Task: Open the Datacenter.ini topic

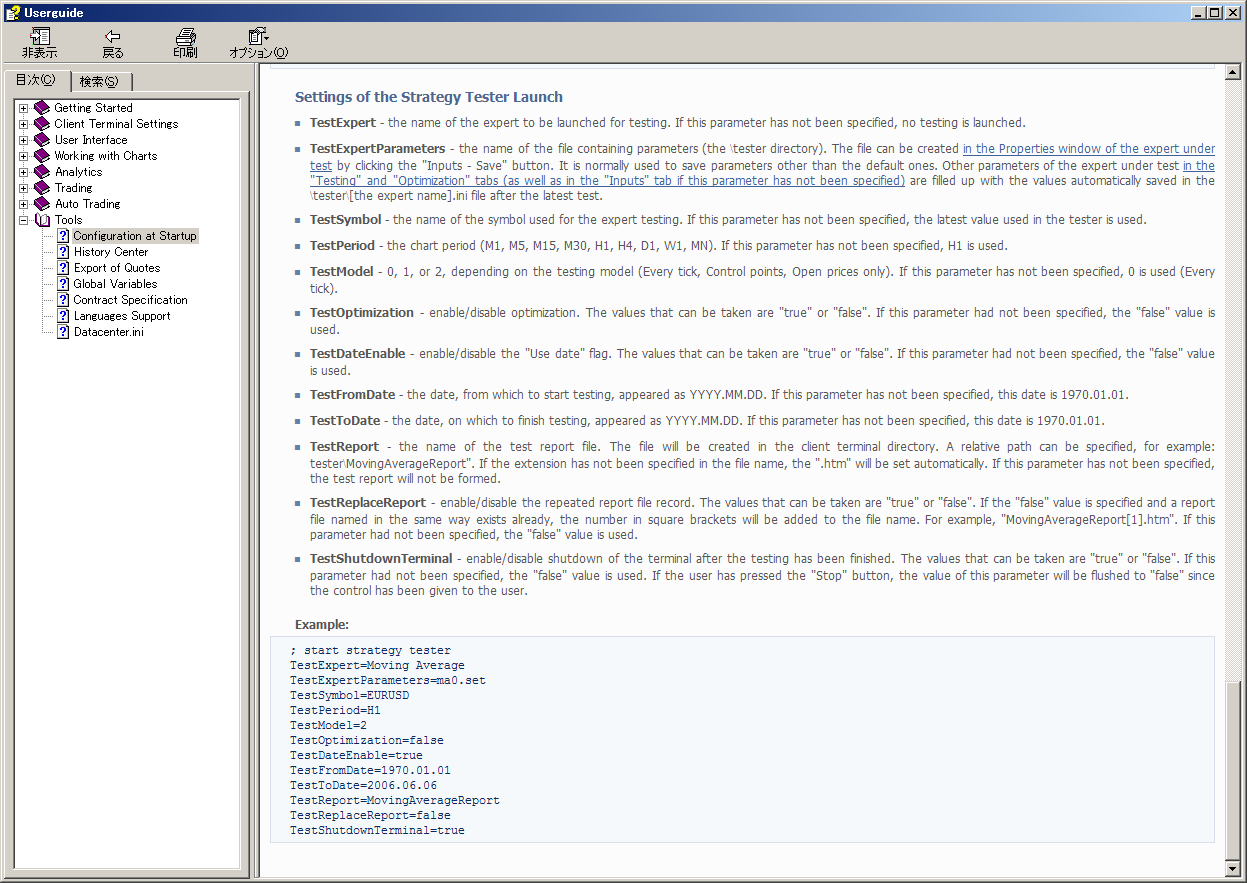Action: click(x=108, y=332)
